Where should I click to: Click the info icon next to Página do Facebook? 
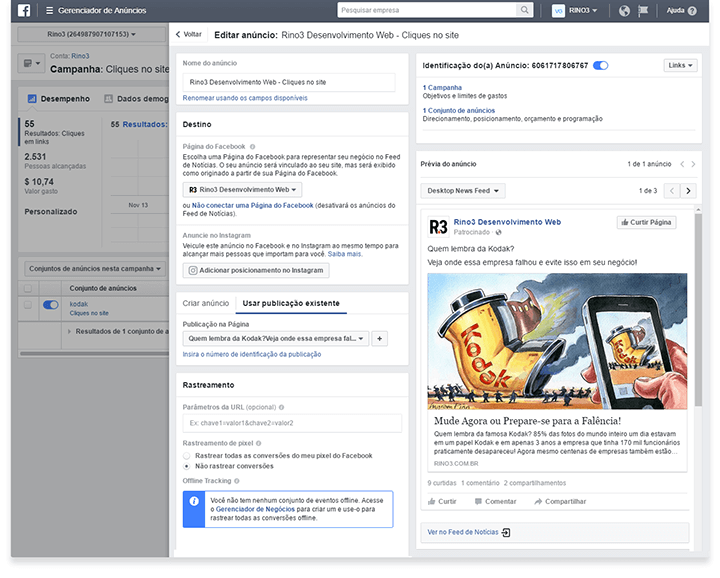click(252, 147)
